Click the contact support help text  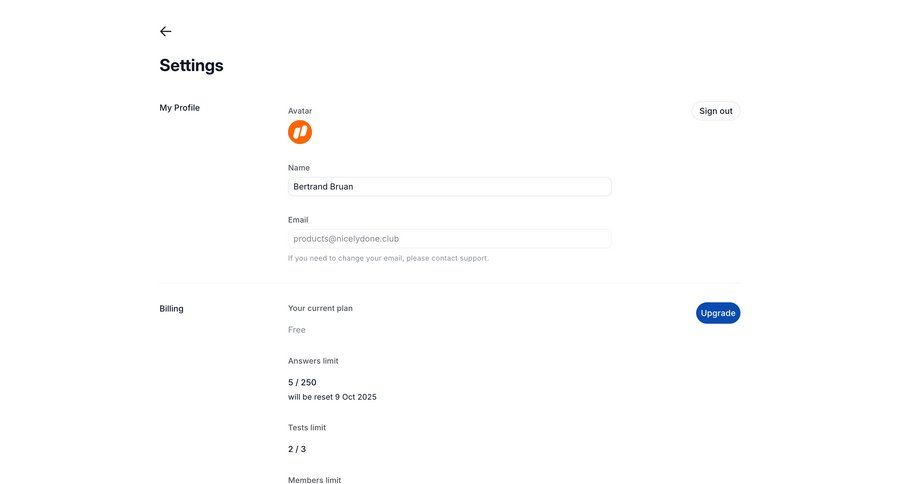coord(388,258)
